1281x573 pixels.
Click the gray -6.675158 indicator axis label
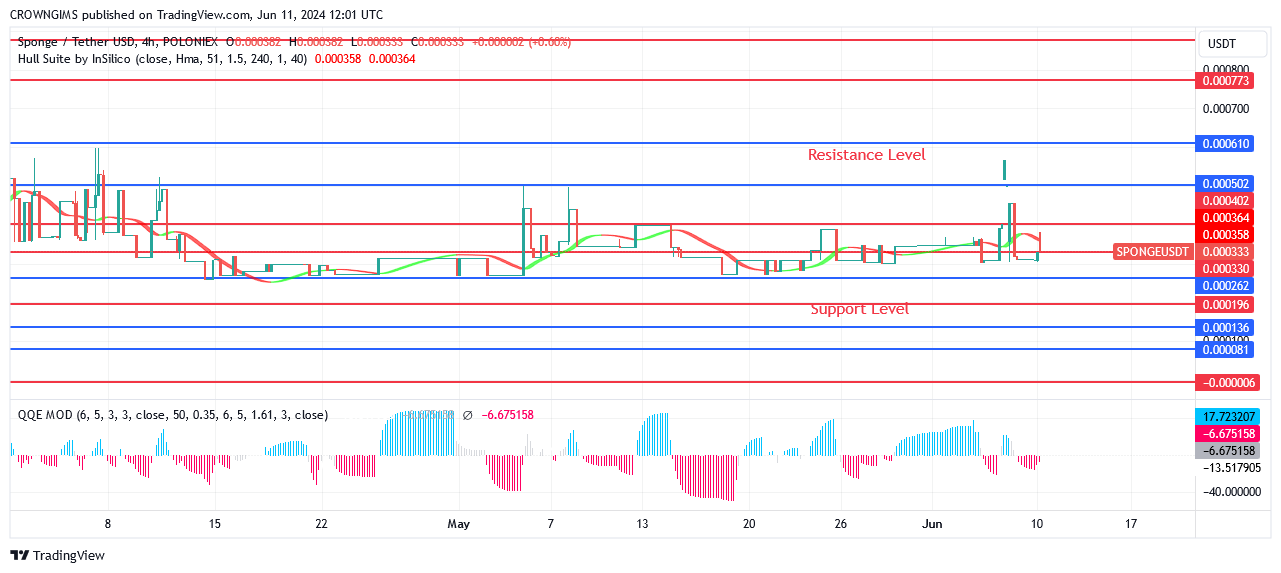click(x=1226, y=451)
